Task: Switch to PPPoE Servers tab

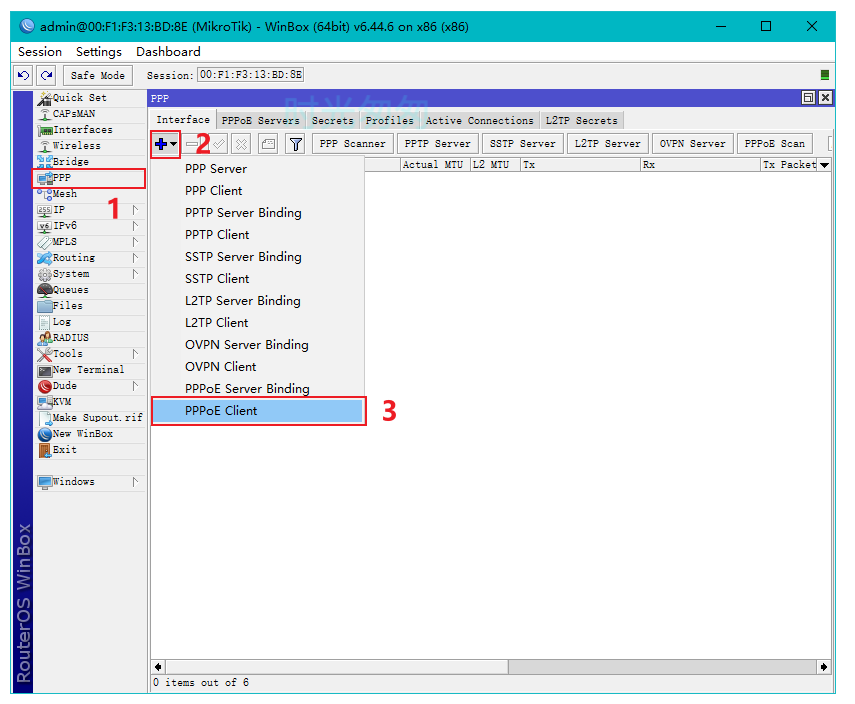Action: [x=261, y=121]
